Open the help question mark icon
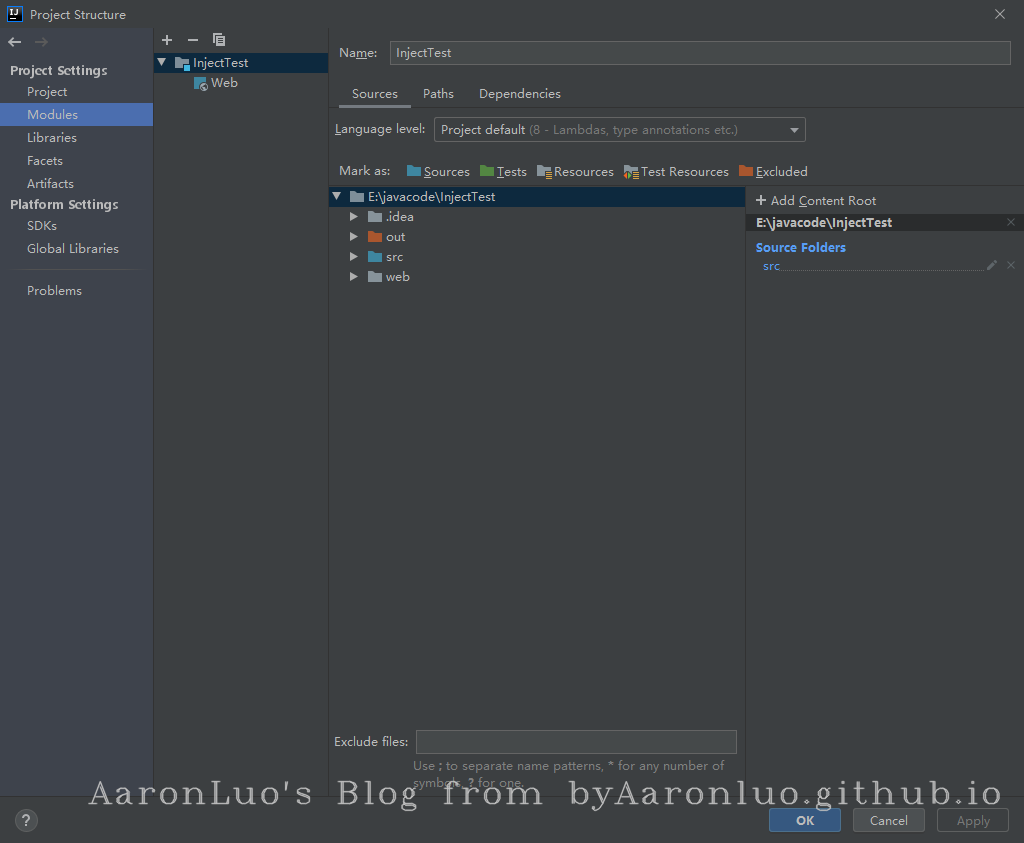 27,821
